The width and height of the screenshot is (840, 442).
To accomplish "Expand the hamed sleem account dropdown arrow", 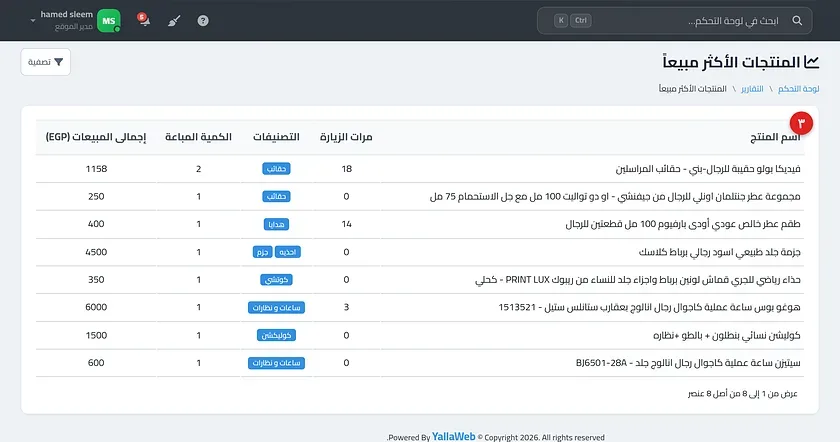I will pyautogui.click(x=33, y=21).
